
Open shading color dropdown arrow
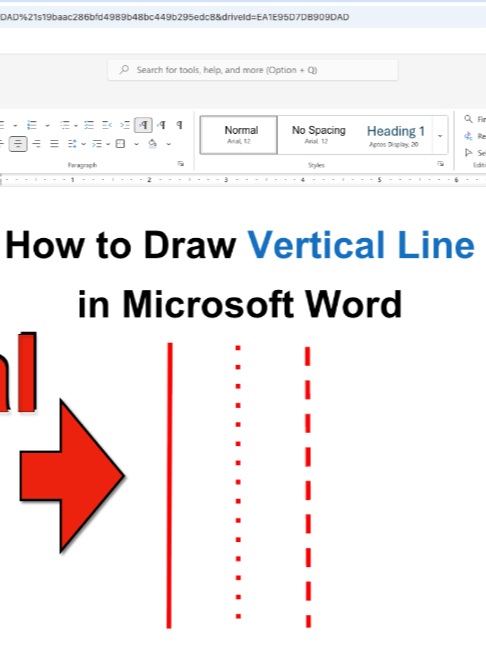click(x=169, y=144)
